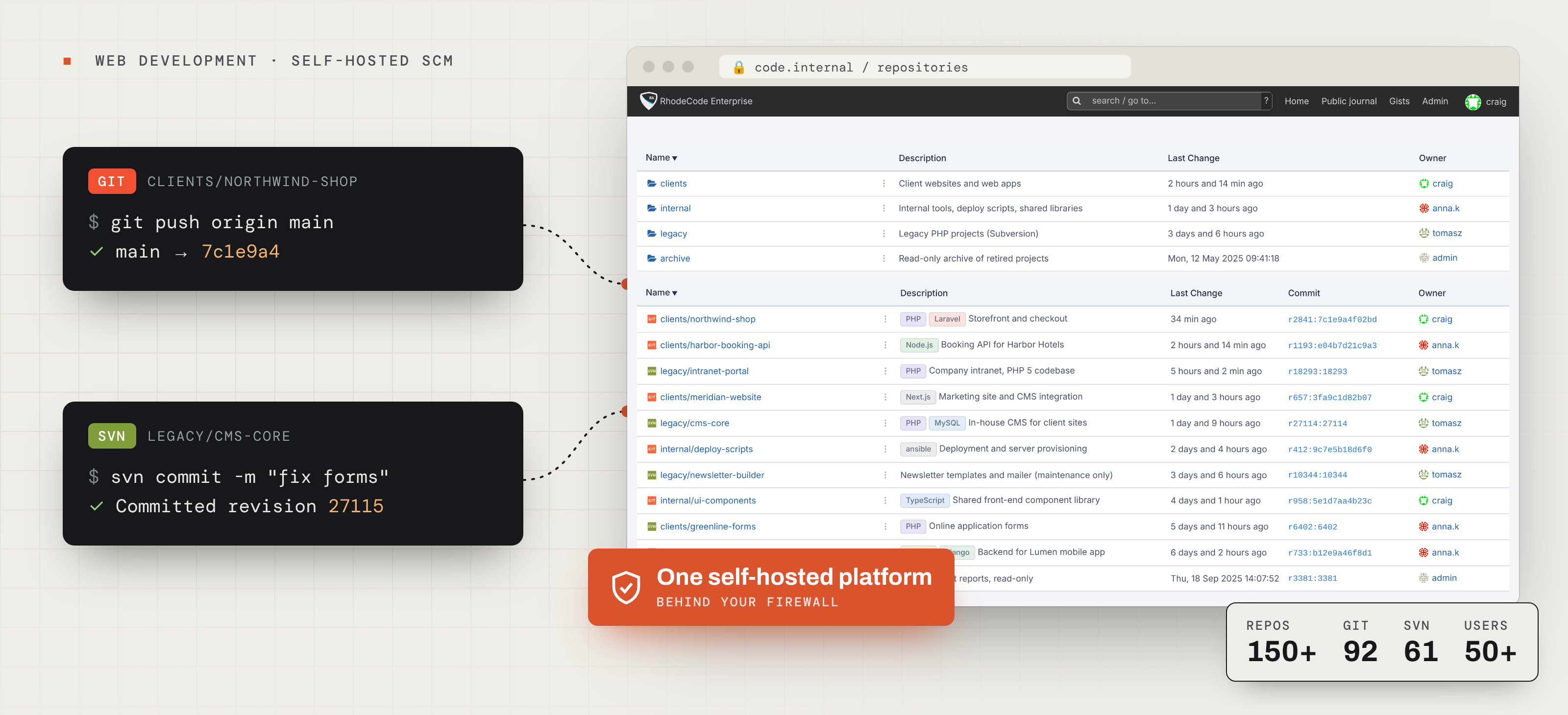The height and width of the screenshot is (715, 1568).
Task: Click svn icon beside legacy/intranet-portal
Action: 651,371
